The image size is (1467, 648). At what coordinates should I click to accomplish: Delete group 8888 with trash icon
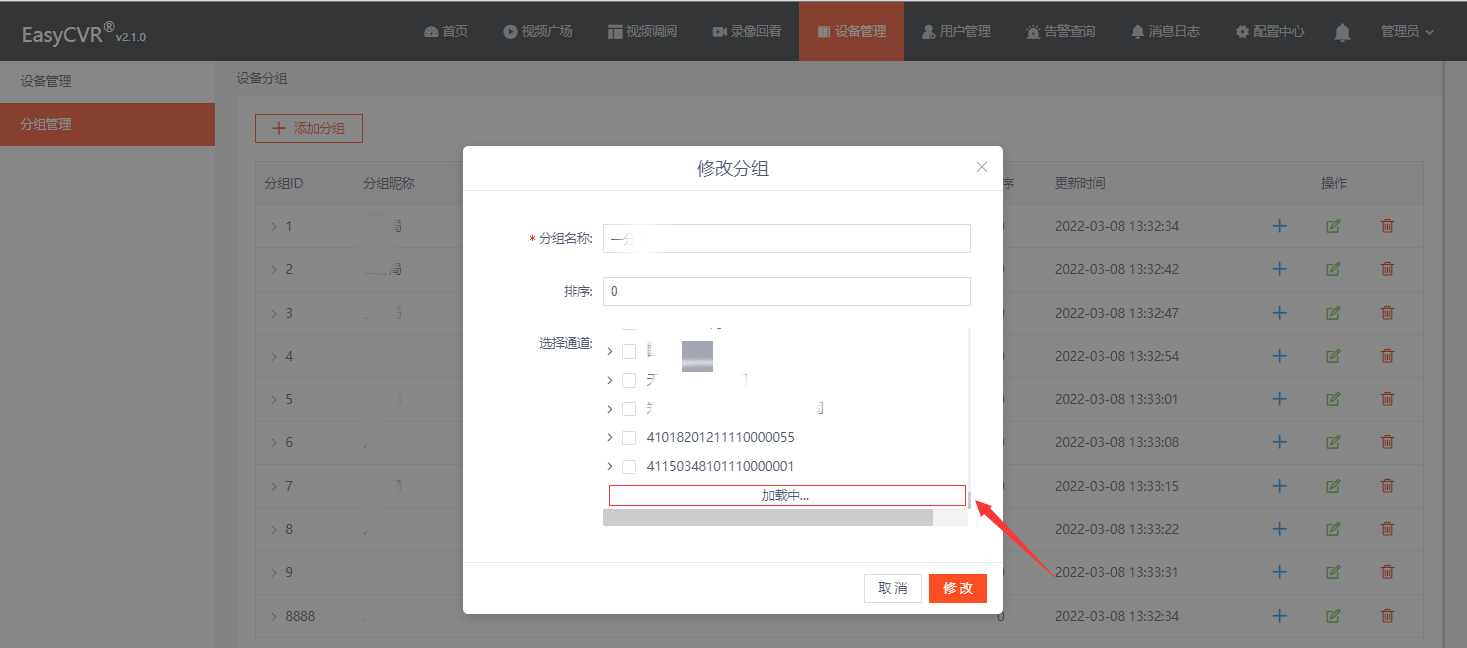click(1387, 616)
